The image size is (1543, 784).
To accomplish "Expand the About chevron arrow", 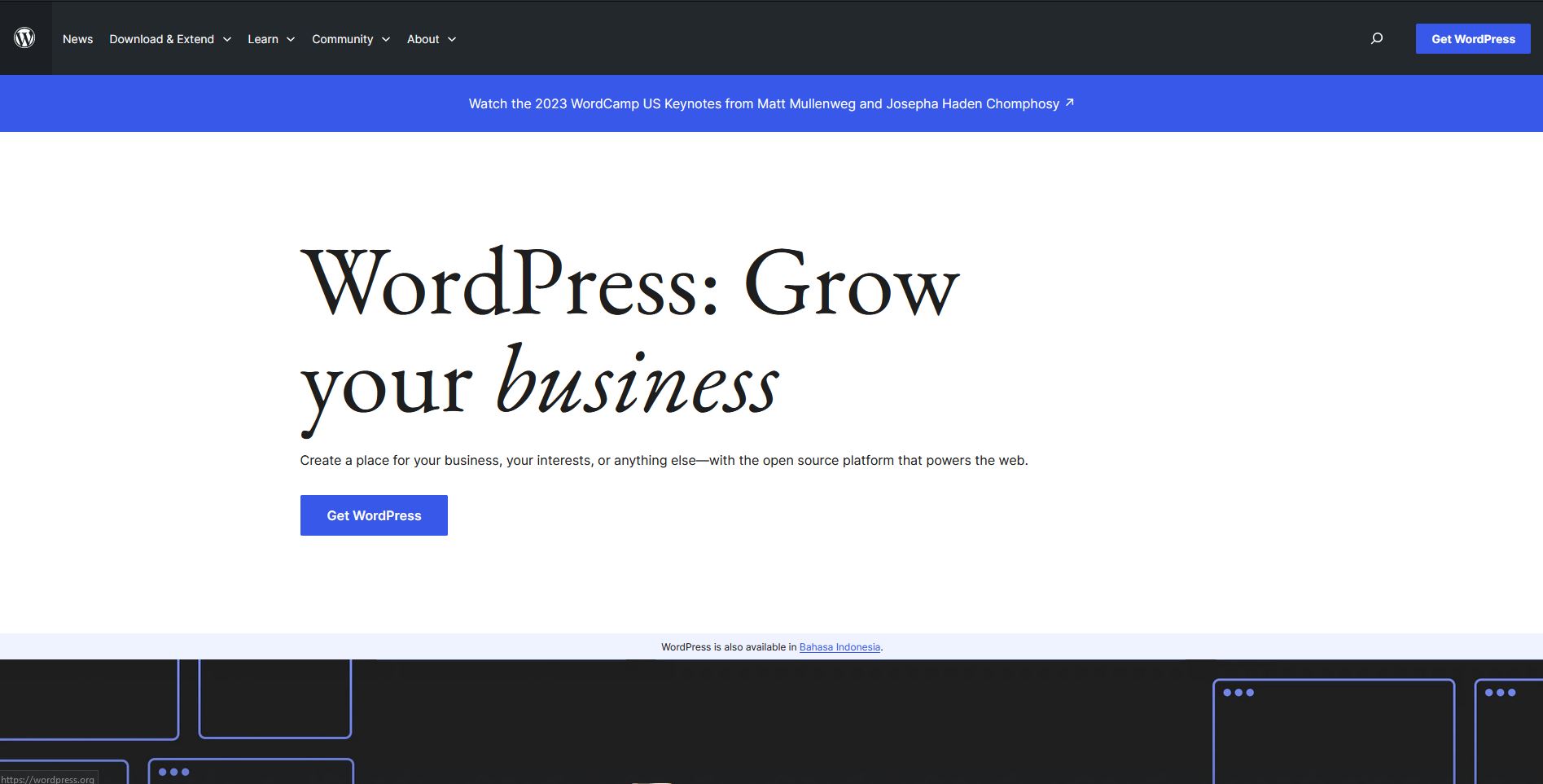I will click(452, 39).
